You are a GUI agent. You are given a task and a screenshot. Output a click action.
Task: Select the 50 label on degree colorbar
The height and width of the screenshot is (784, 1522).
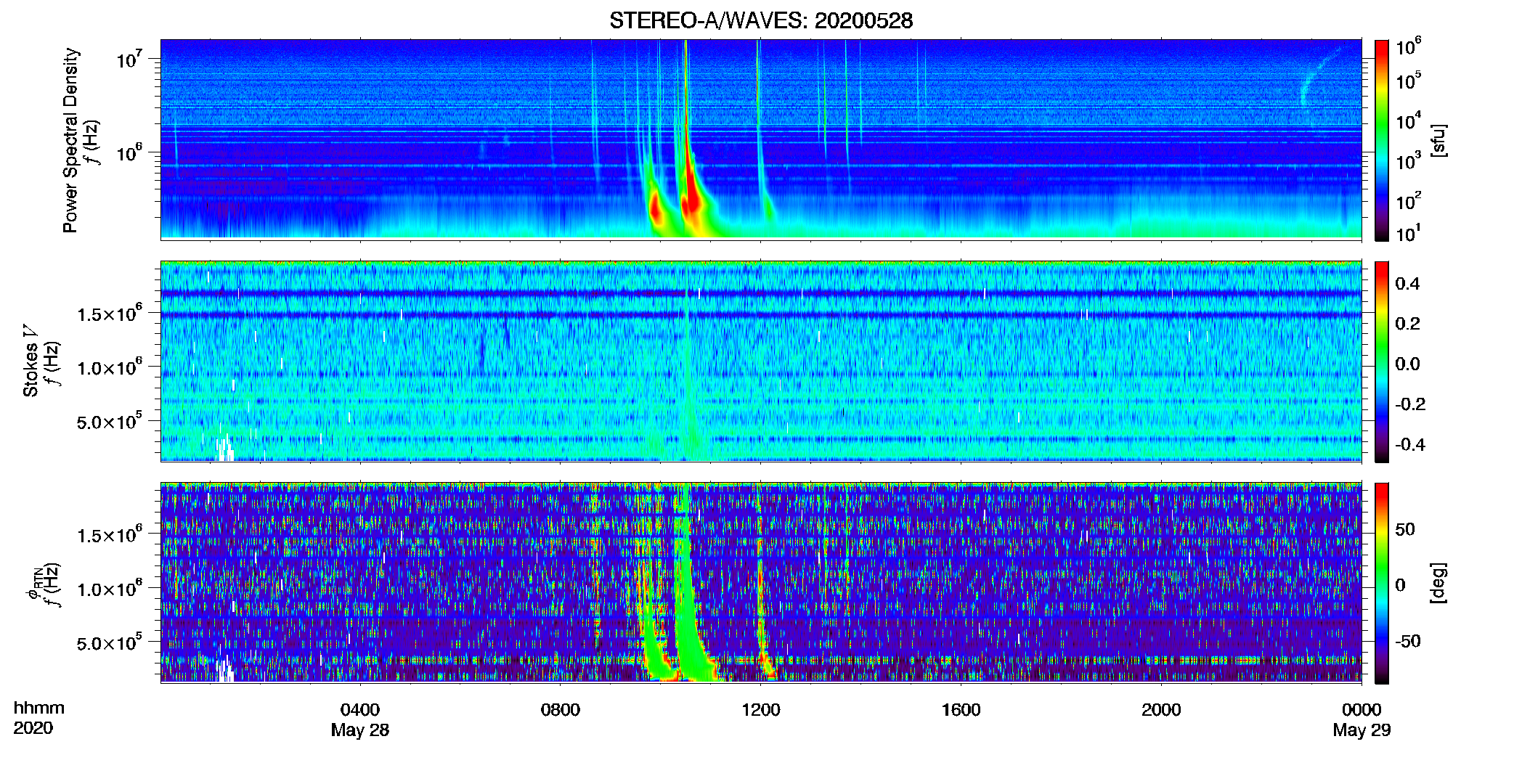click(1405, 529)
